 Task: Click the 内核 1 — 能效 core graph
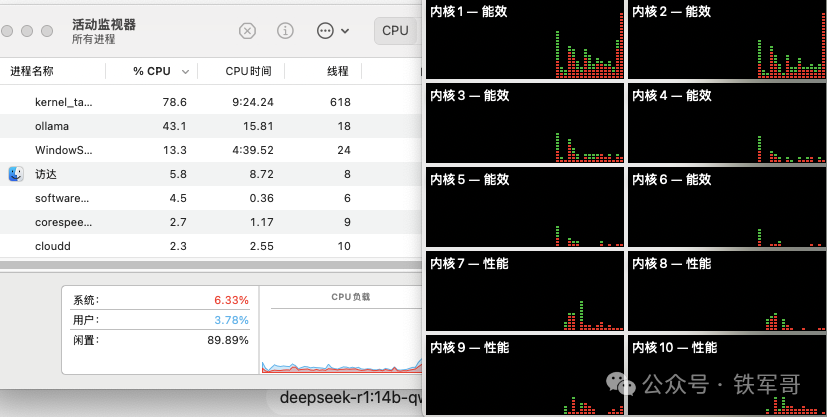[x=525, y=39]
